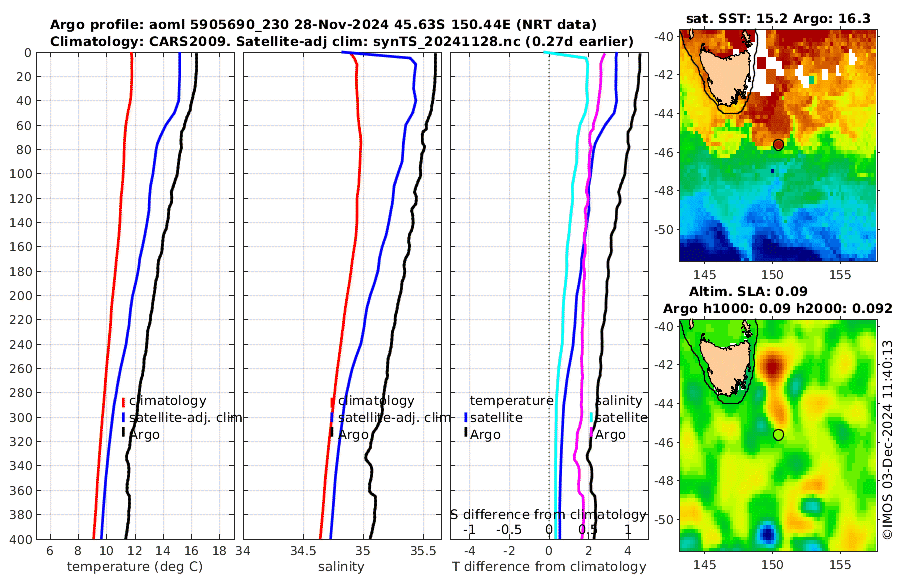
Task: Click the 'Altim. SLA: 0.09' title
Action: (x=748, y=291)
